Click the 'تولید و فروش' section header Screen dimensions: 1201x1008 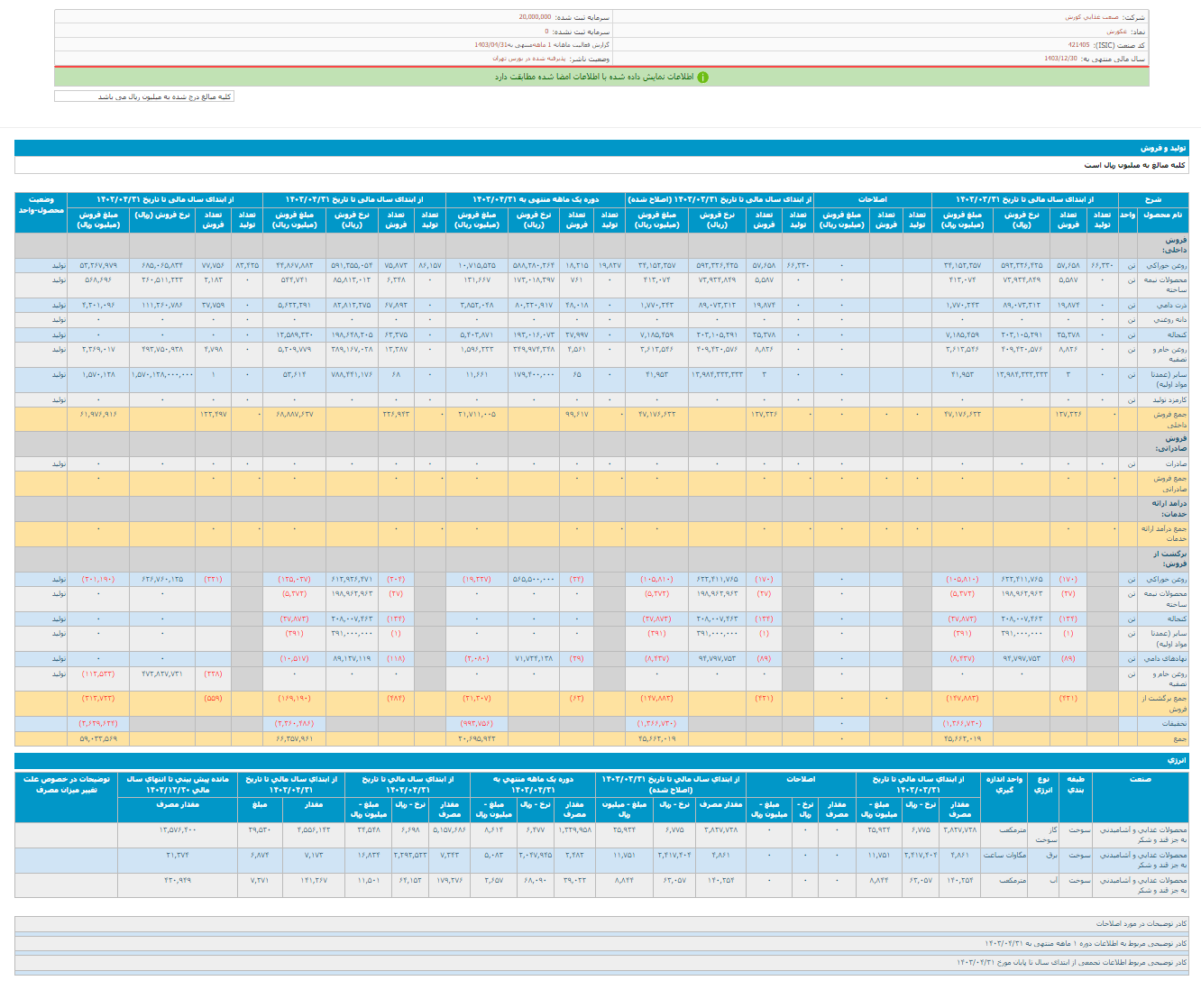(601, 148)
